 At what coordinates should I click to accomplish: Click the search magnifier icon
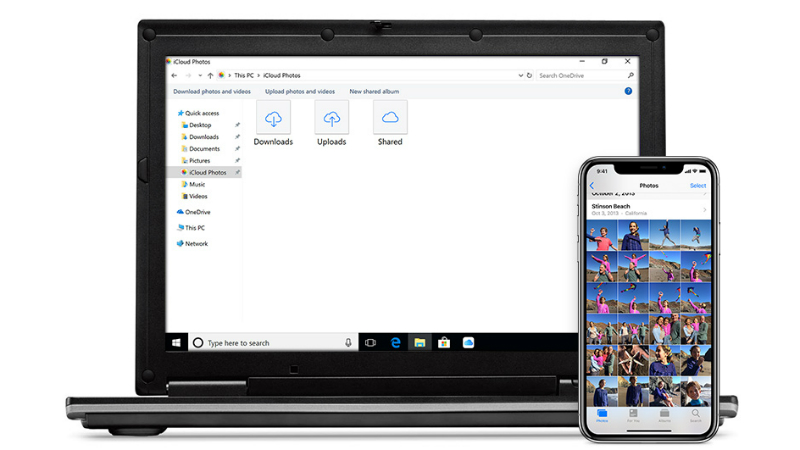[631, 76]
